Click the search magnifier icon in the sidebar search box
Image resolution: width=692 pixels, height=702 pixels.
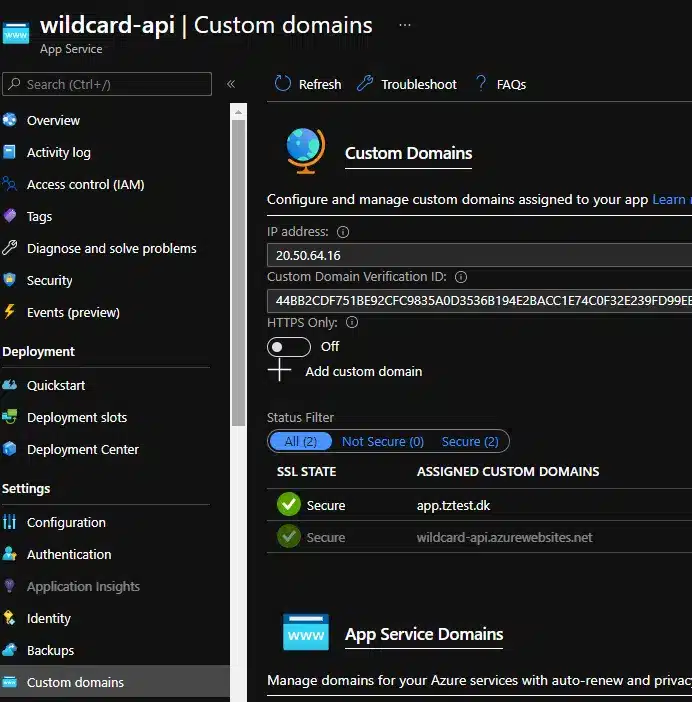point(14,84)
